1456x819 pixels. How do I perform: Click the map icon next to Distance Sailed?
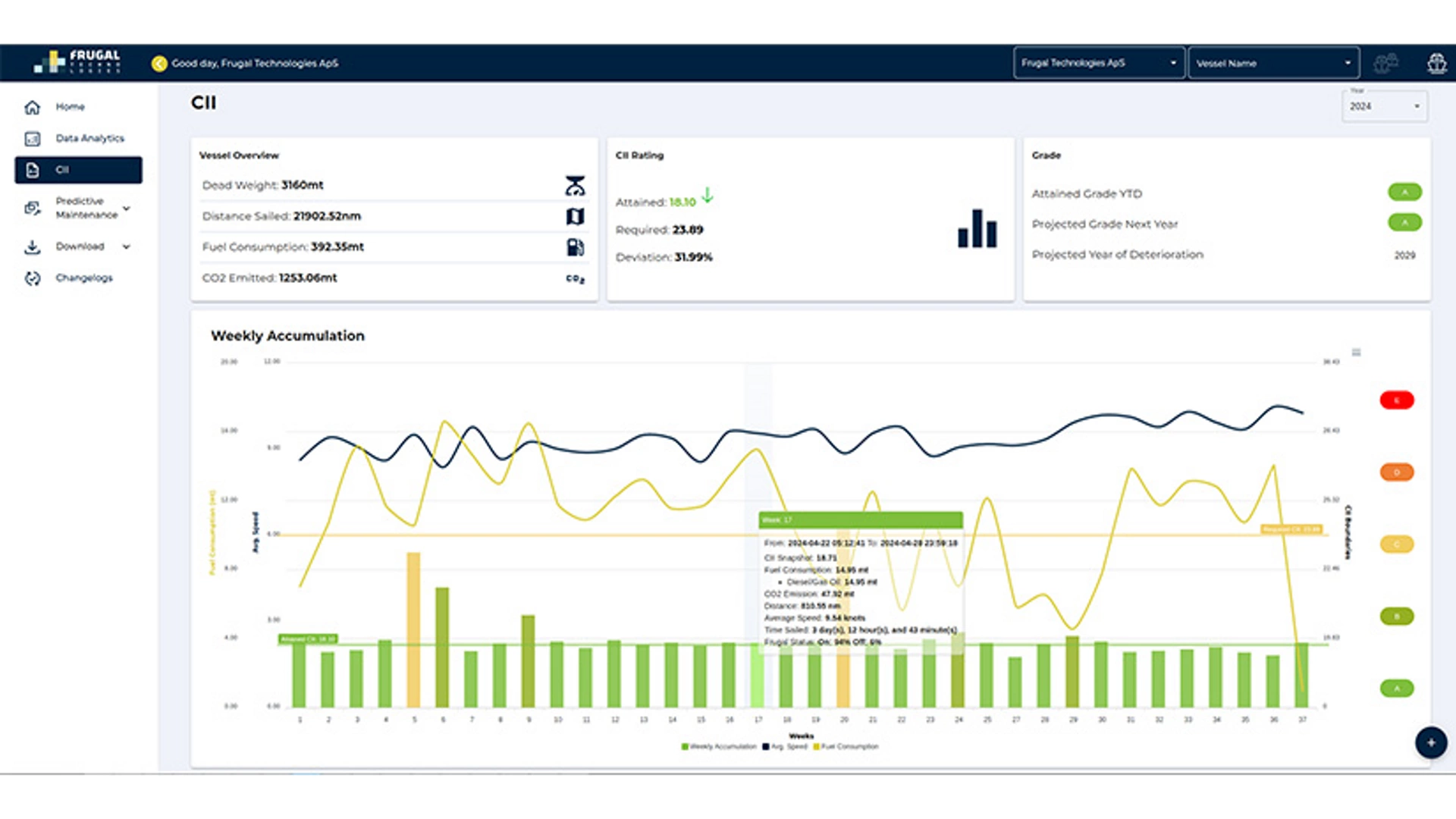pos(576,216)
